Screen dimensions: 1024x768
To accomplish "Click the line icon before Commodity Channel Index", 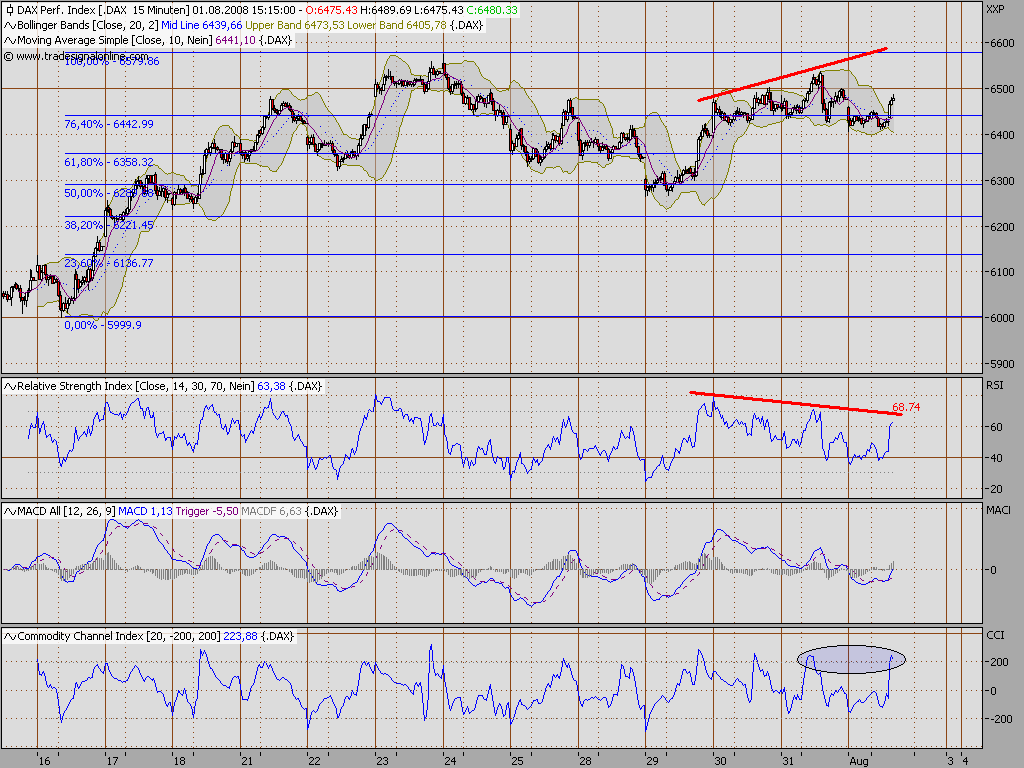I will pyautogui.click(x=10, y=636).
